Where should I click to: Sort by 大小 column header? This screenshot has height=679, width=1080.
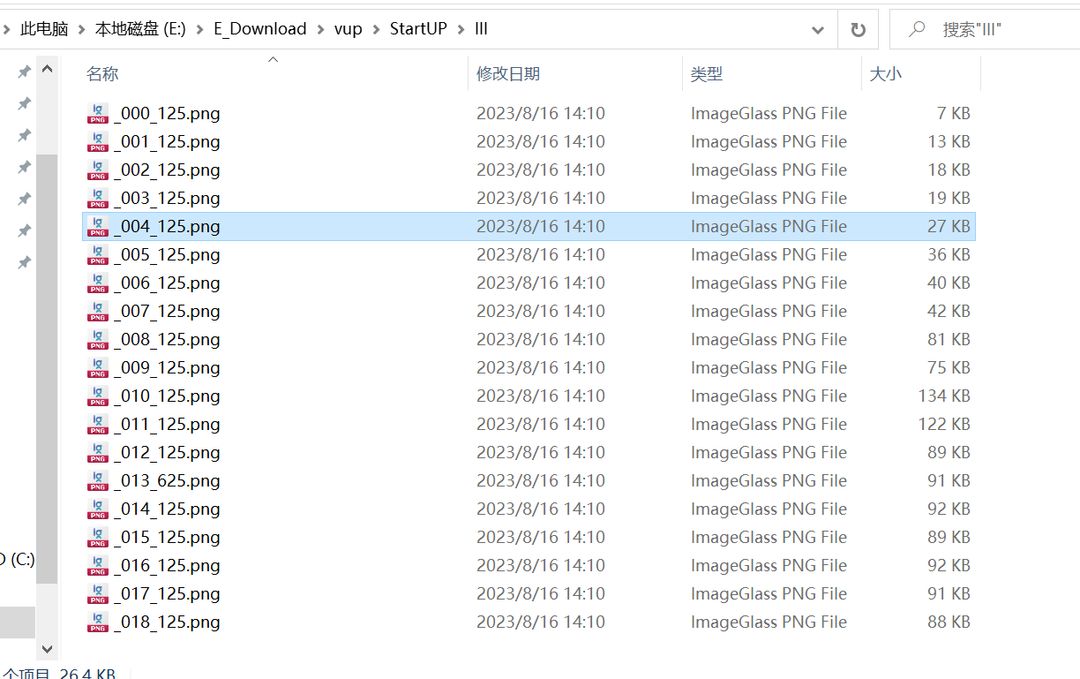pos(885,74)
